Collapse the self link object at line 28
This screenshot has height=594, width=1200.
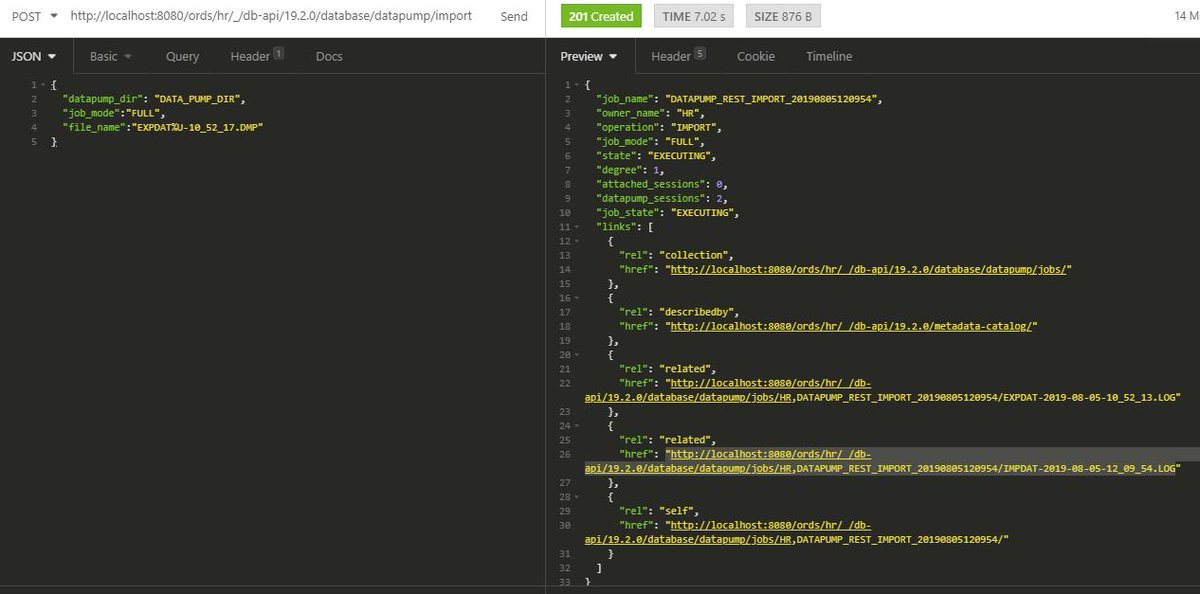point(578,497)
